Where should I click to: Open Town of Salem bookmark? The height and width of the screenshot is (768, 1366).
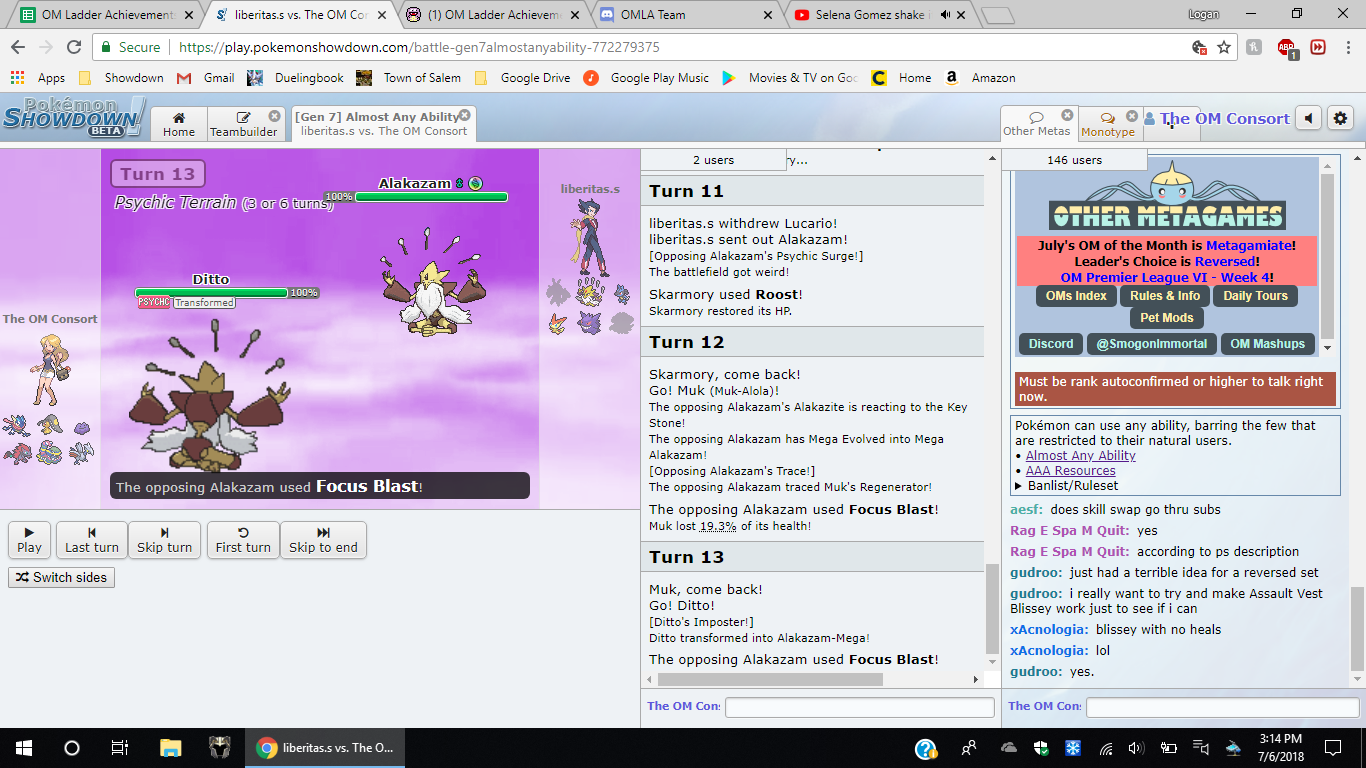pos(408,78)
